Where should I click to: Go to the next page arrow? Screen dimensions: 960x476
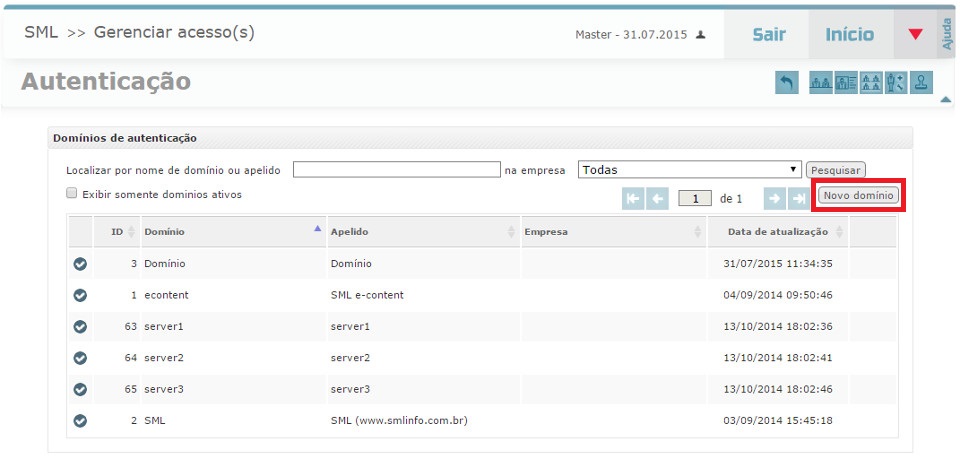774,198
